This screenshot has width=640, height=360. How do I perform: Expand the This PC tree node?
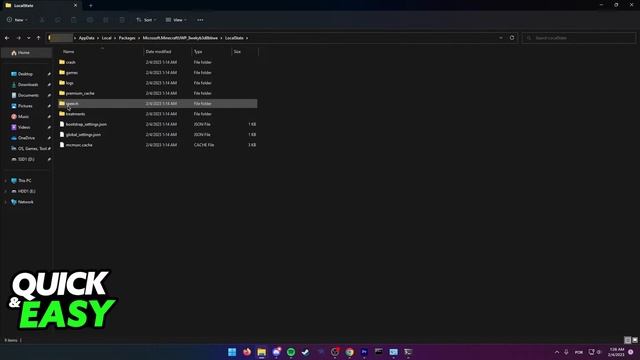pyautogui.click(x=5, y=180)
